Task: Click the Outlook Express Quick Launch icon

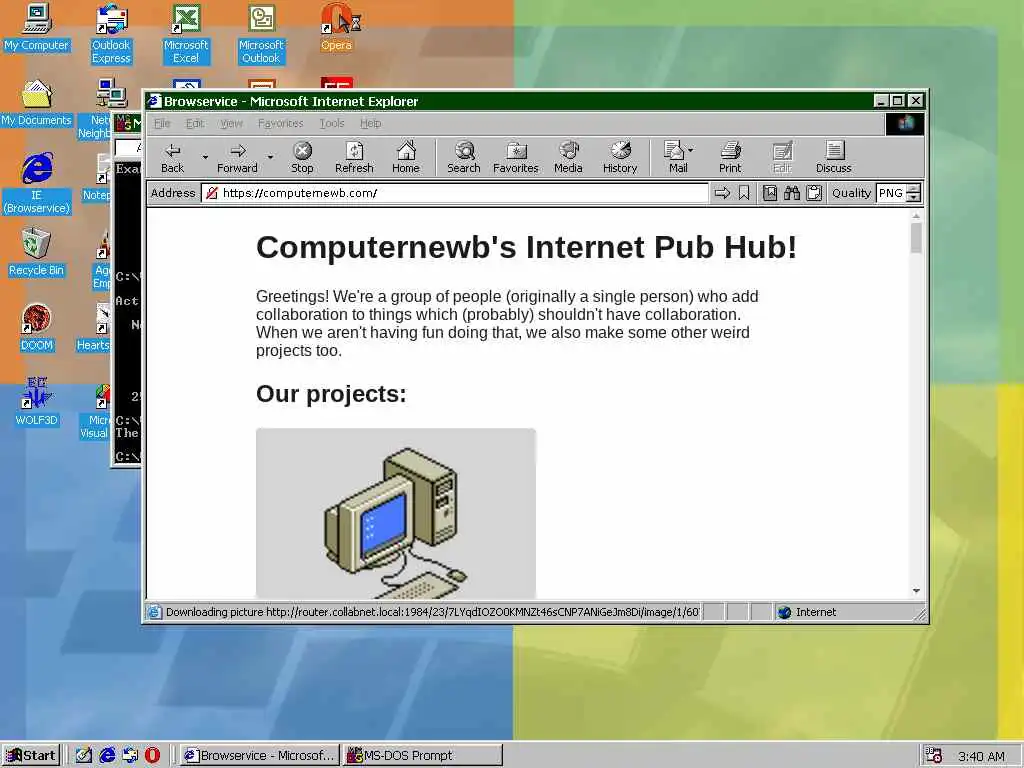Action: (x=130, y=756)
